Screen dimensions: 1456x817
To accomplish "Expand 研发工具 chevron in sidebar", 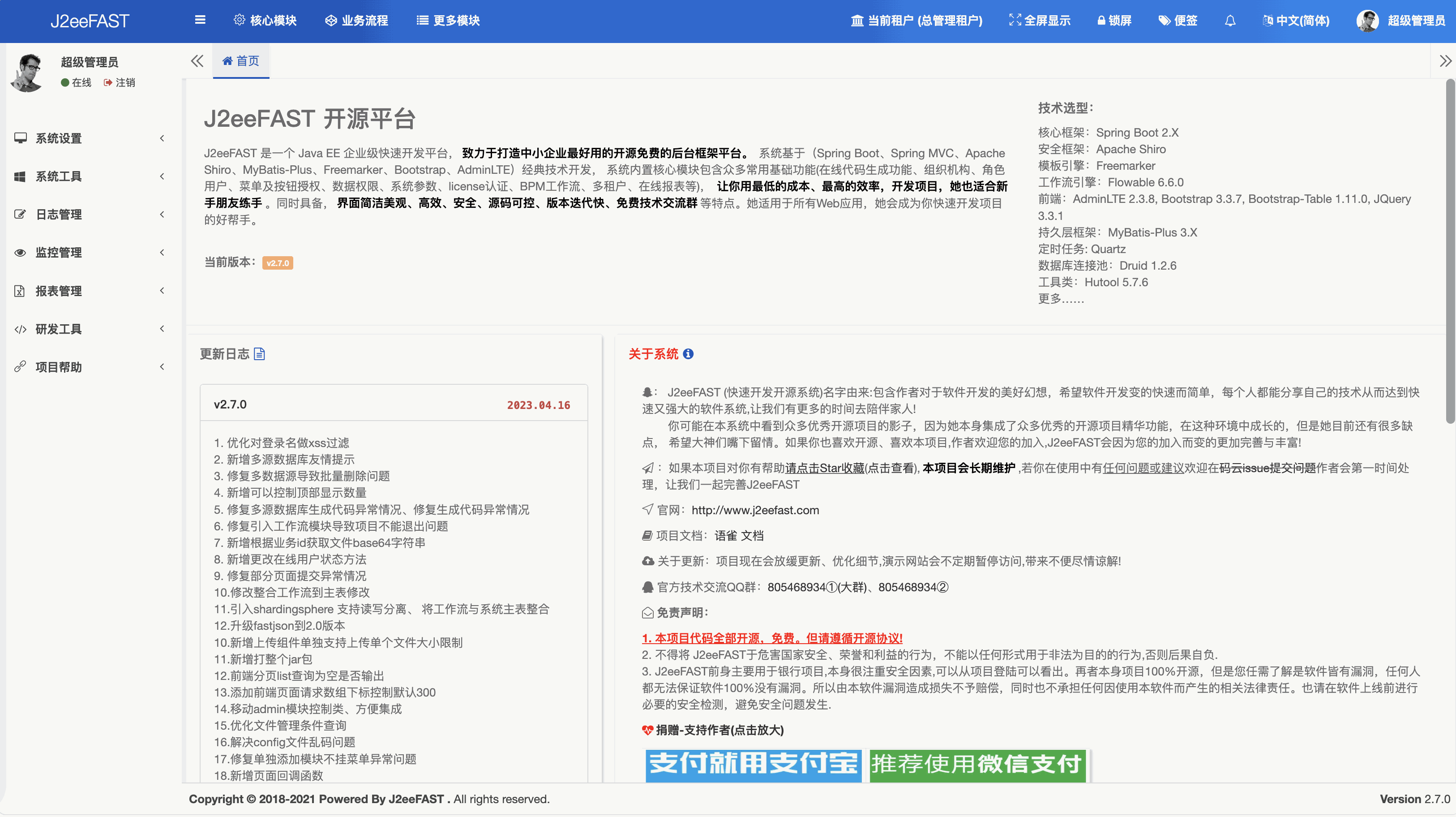I will tap(162, 329).
